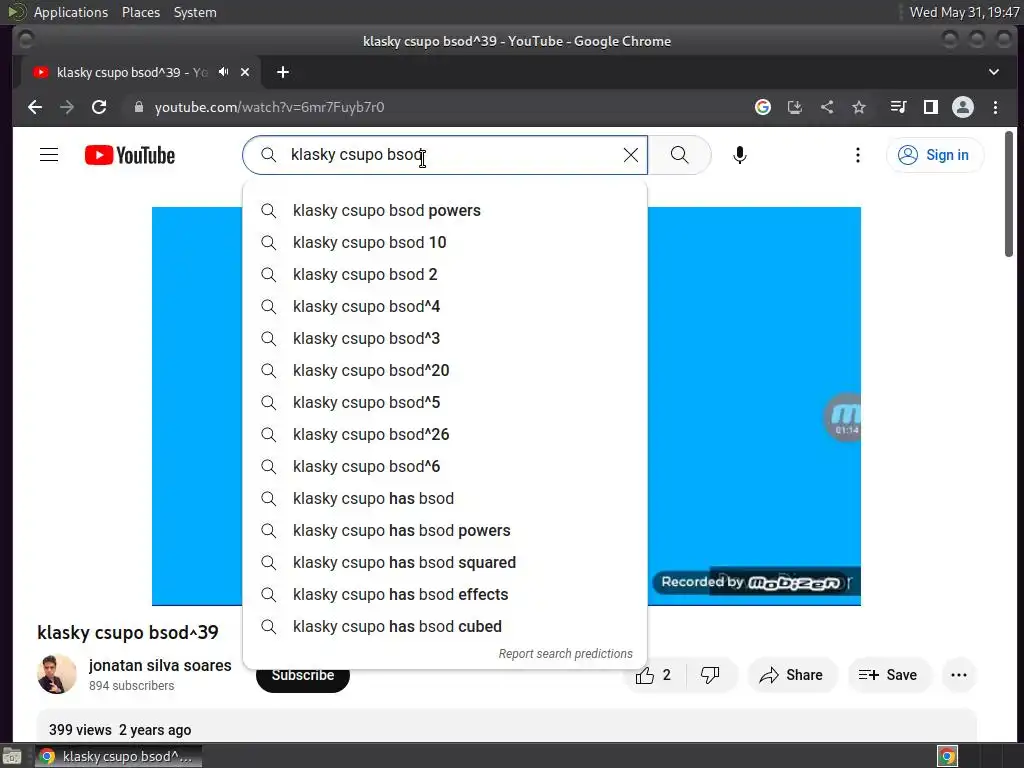Image resolution: width=1024 pixels, height=768 pixels.
Task: Open the System menu
Action: (x=195, y=12)
